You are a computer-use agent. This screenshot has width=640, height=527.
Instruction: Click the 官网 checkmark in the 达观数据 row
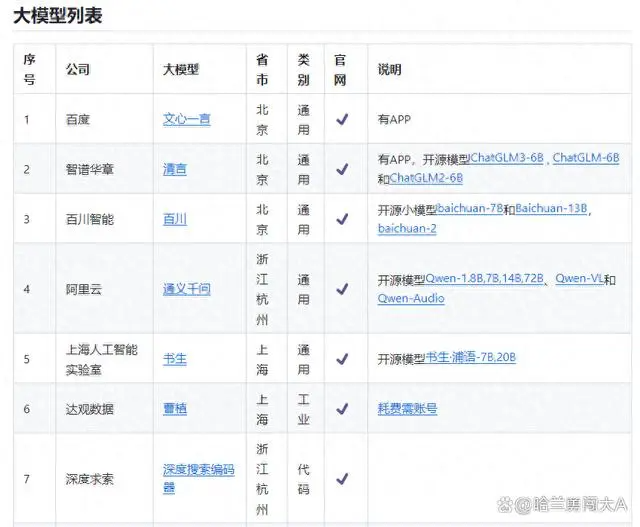342,408
